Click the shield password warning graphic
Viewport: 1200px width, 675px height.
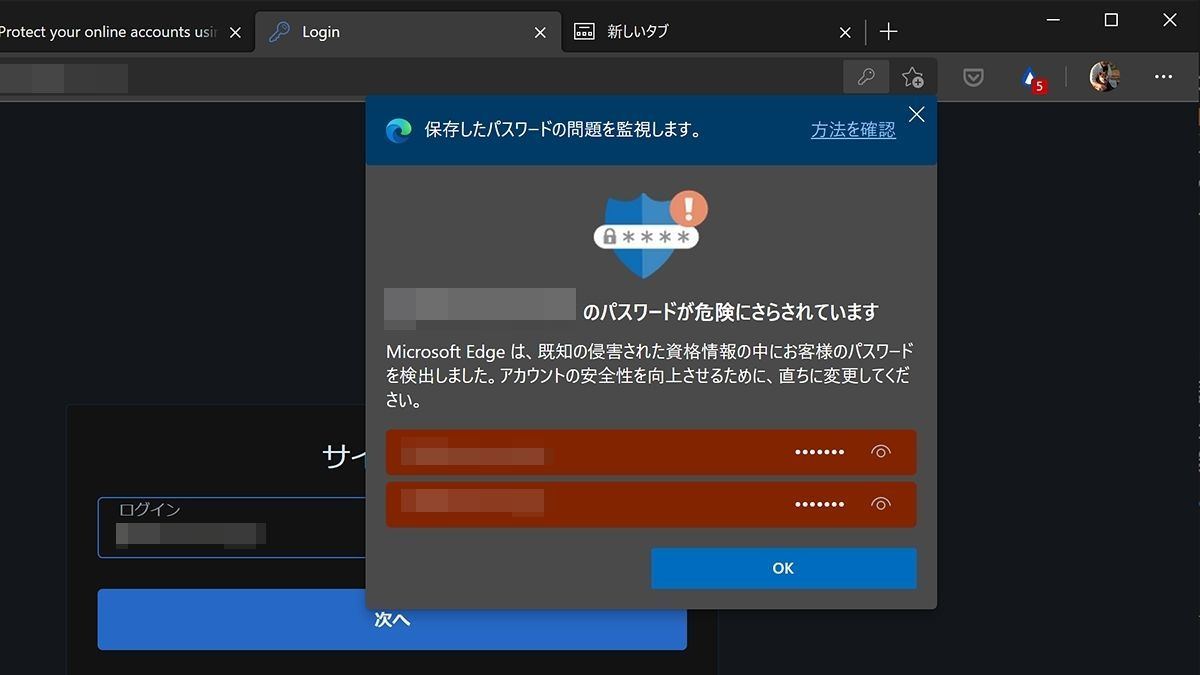point(650,235)
